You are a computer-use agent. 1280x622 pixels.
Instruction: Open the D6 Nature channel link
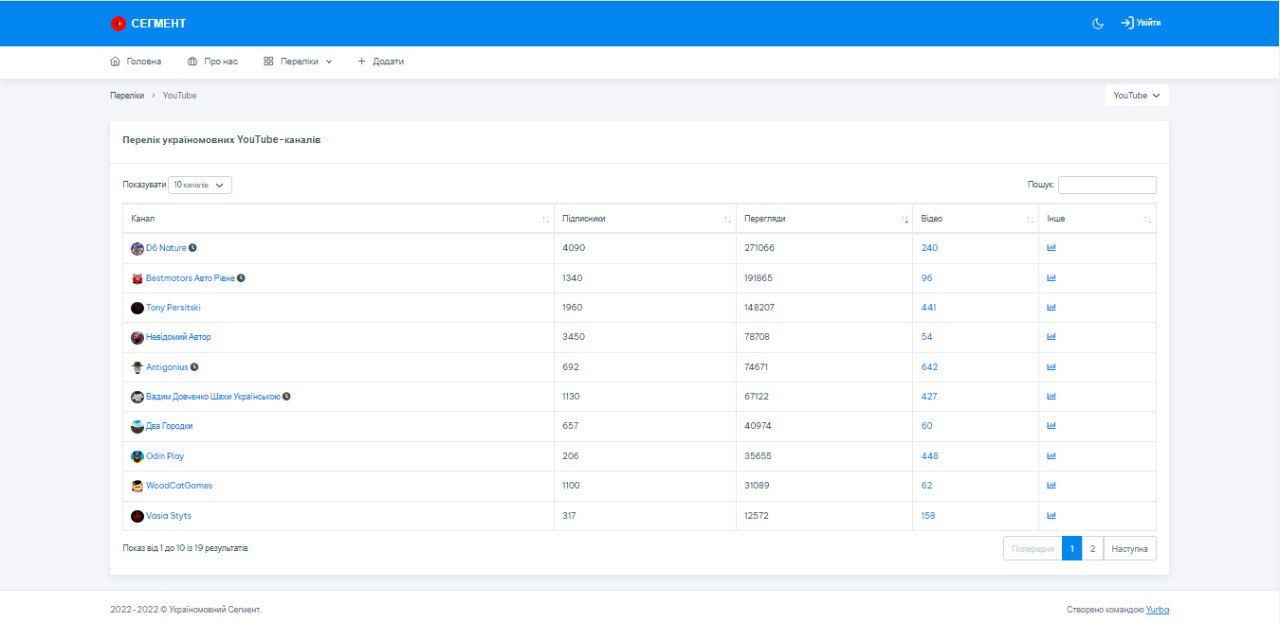coord(166,248)
